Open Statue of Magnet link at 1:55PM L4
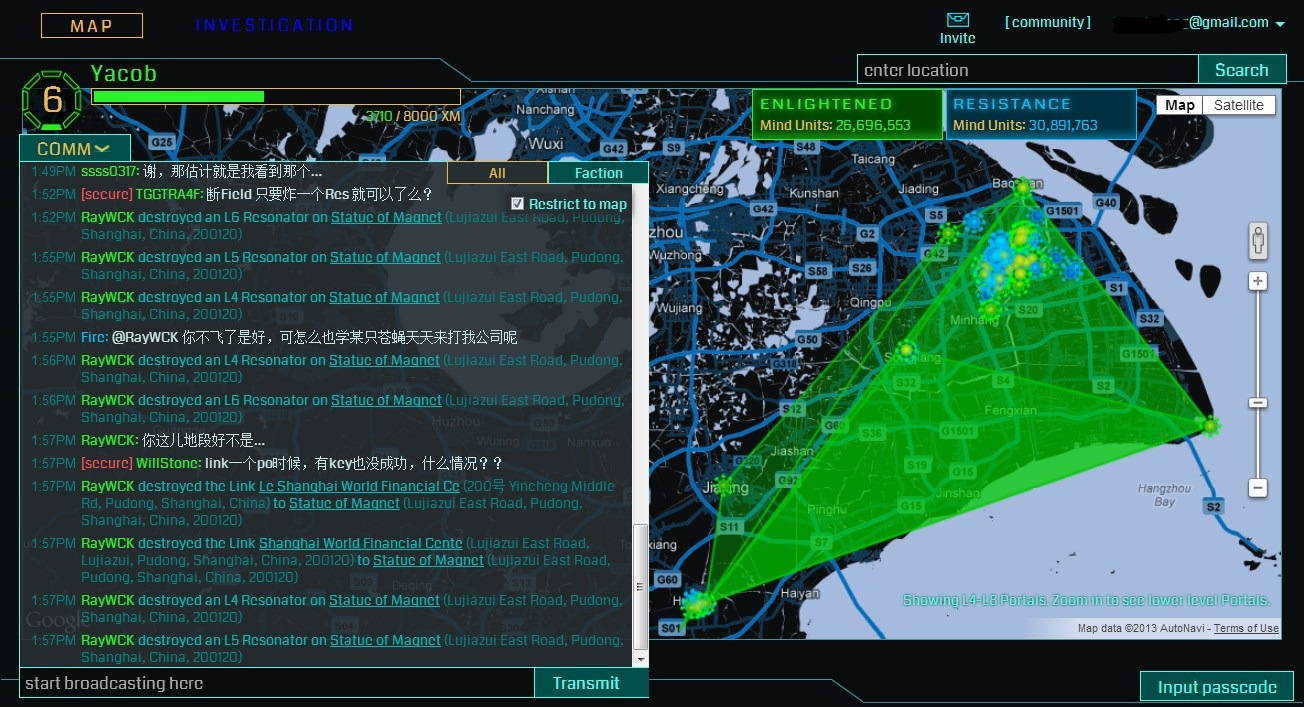The image size is (1304, 707). 384,297
